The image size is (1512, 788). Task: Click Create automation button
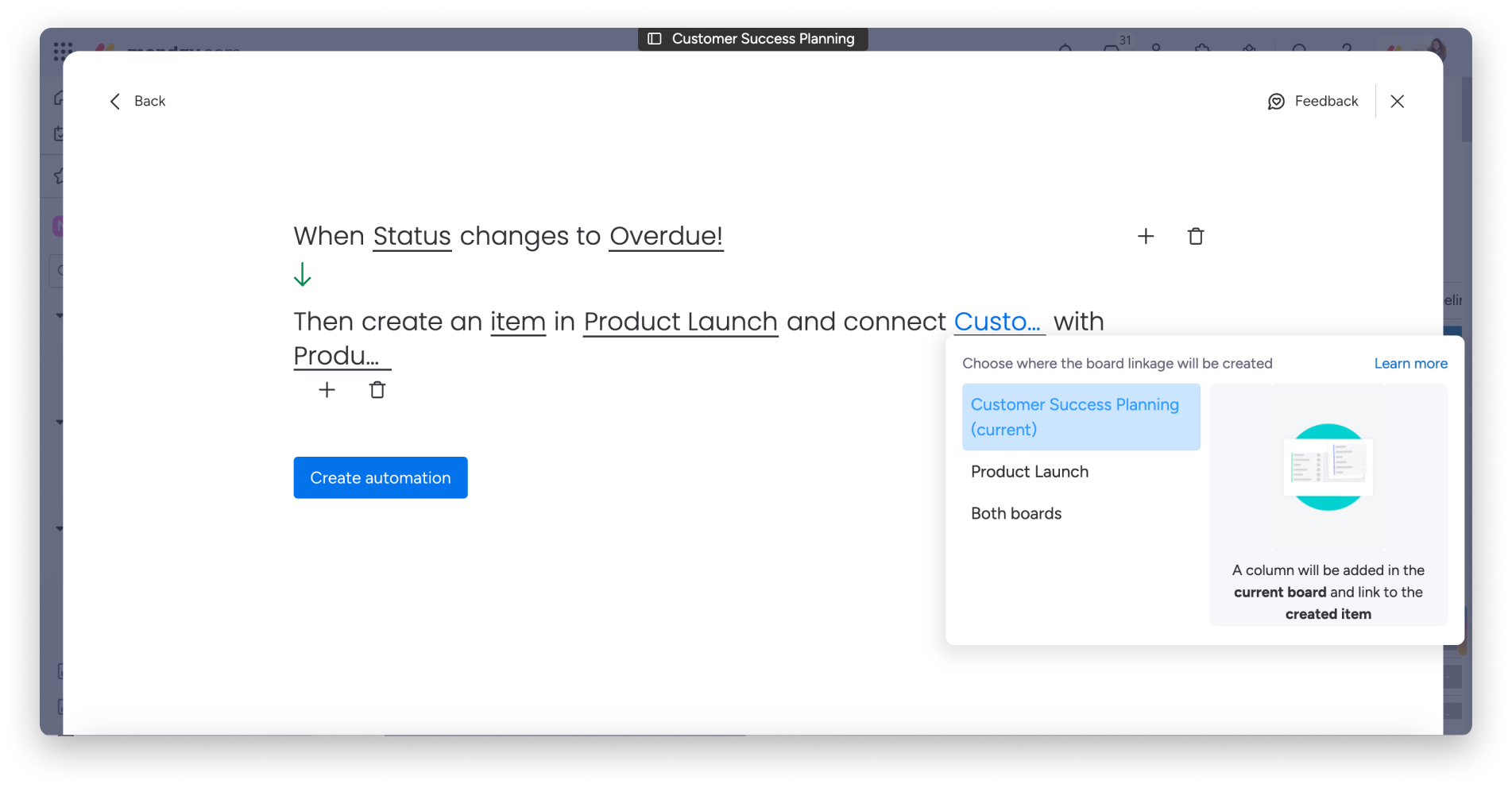pyautogui.click(x=381, y=477)
